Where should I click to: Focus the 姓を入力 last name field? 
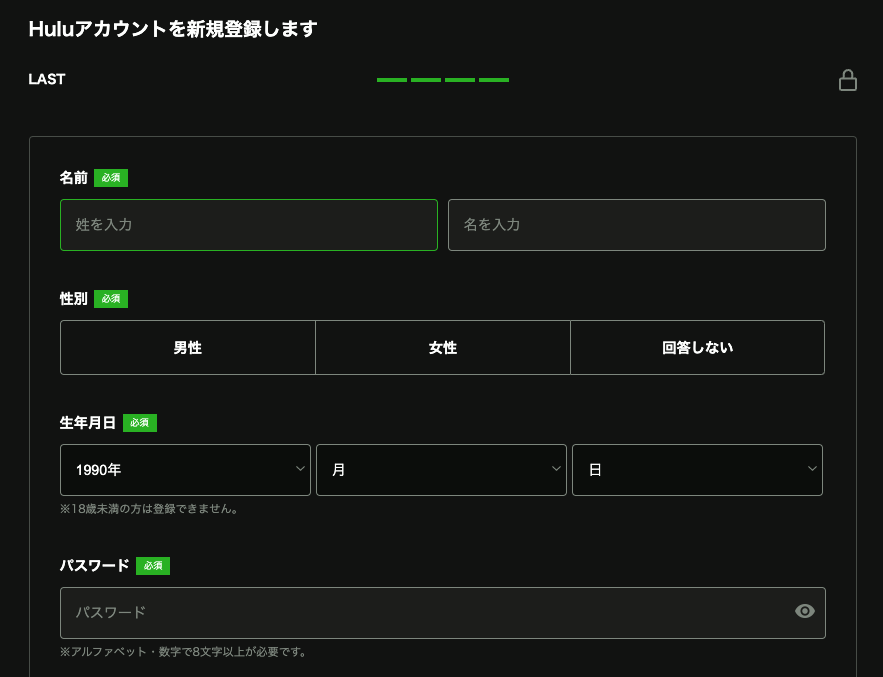[x=248, y=225]
